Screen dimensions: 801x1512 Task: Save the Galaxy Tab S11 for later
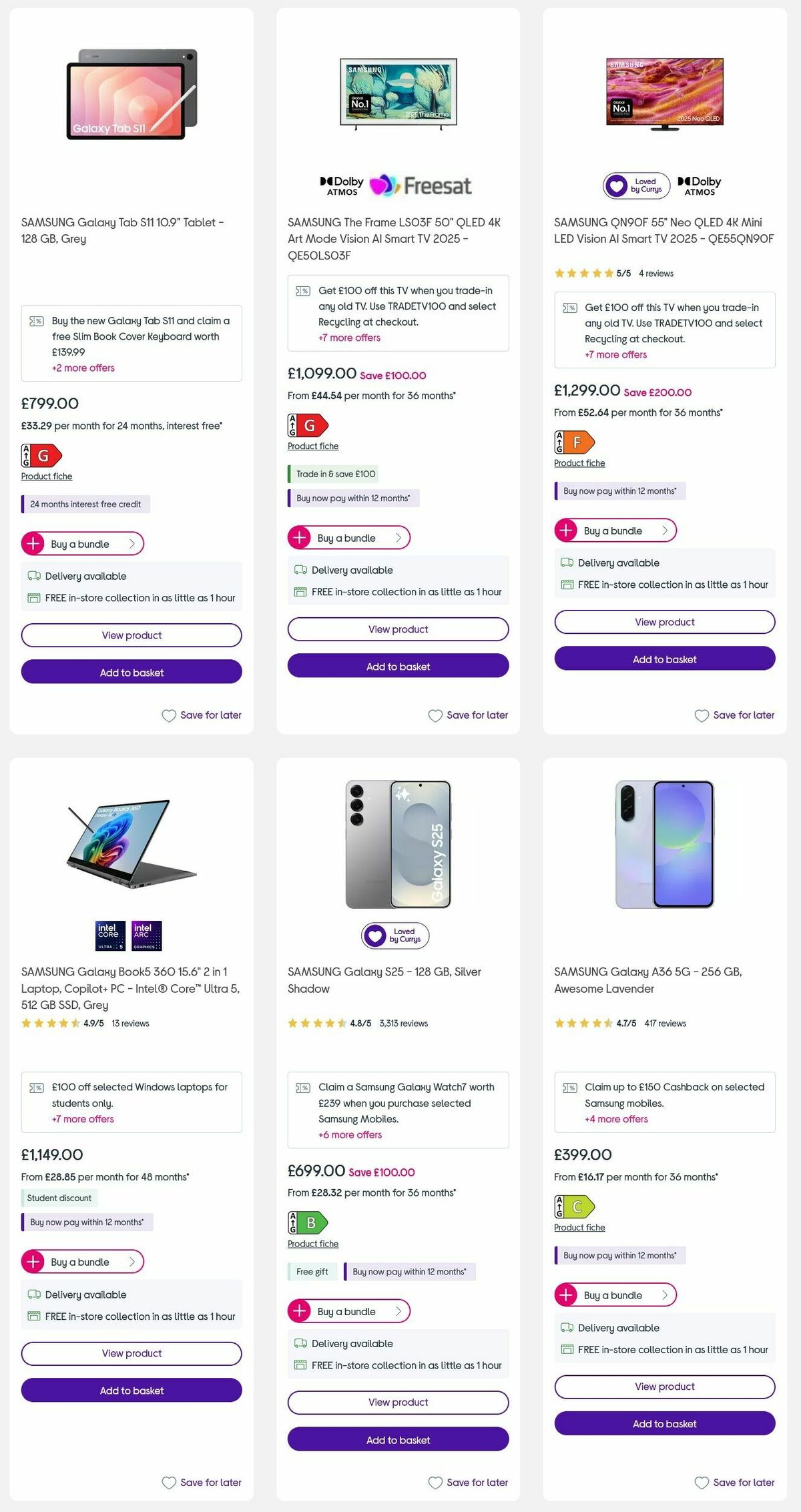click(x=202, y=715)
